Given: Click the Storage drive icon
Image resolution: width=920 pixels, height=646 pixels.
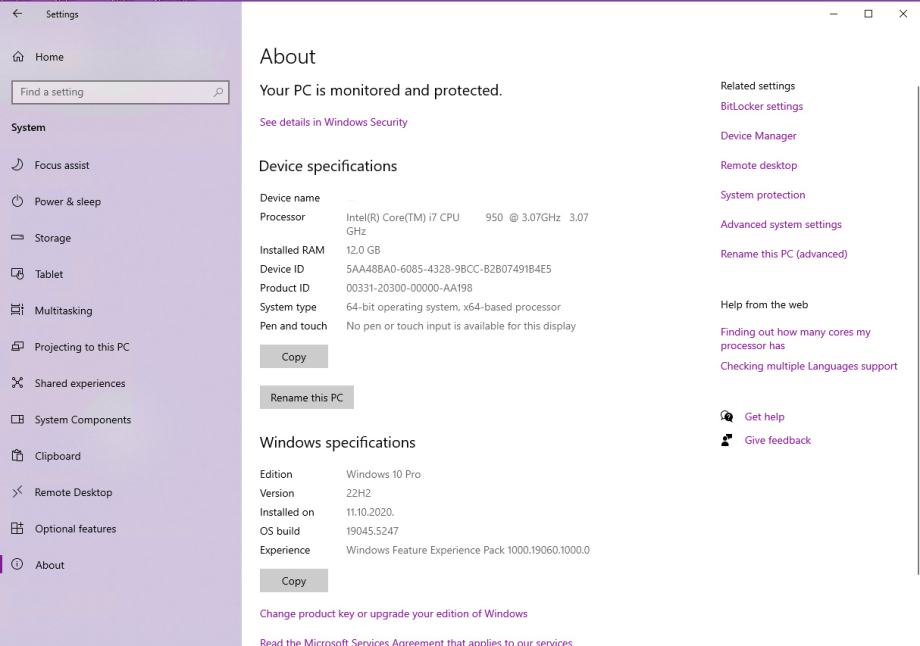Looking at the screenshot, I should tap(18, 238).
